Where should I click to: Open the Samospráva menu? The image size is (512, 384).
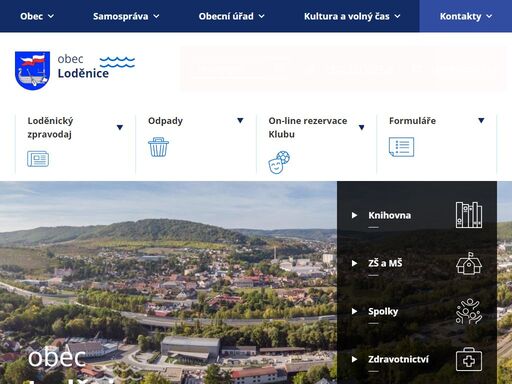tap(126, 16)
